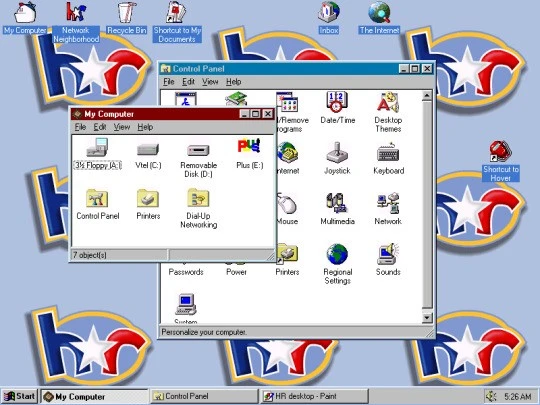Screen dimensions: 540x405
Task: Click Control Panel title bar system icon
Action: [166, 69]
